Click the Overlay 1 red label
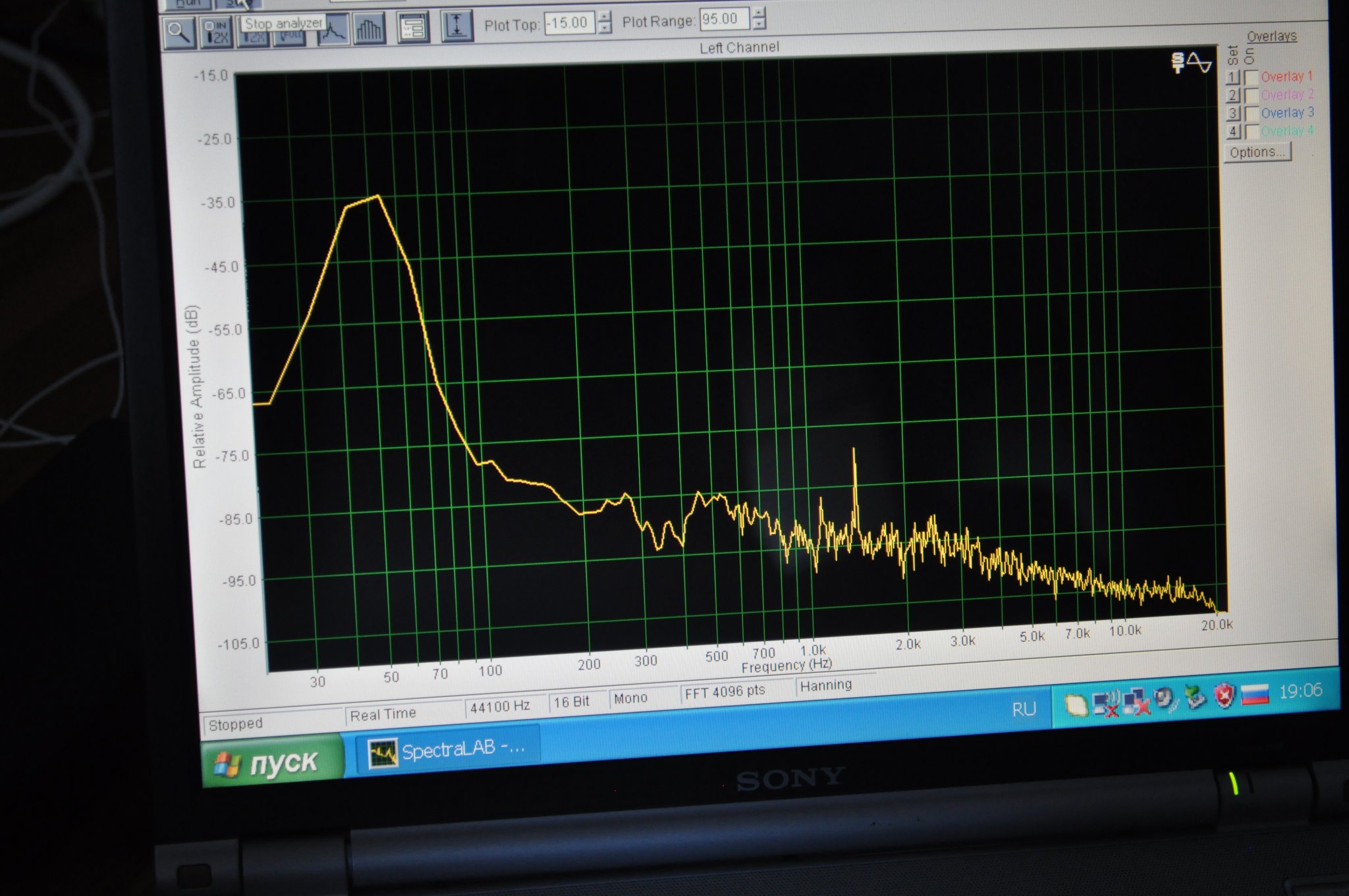 (x=1286, y=76)
